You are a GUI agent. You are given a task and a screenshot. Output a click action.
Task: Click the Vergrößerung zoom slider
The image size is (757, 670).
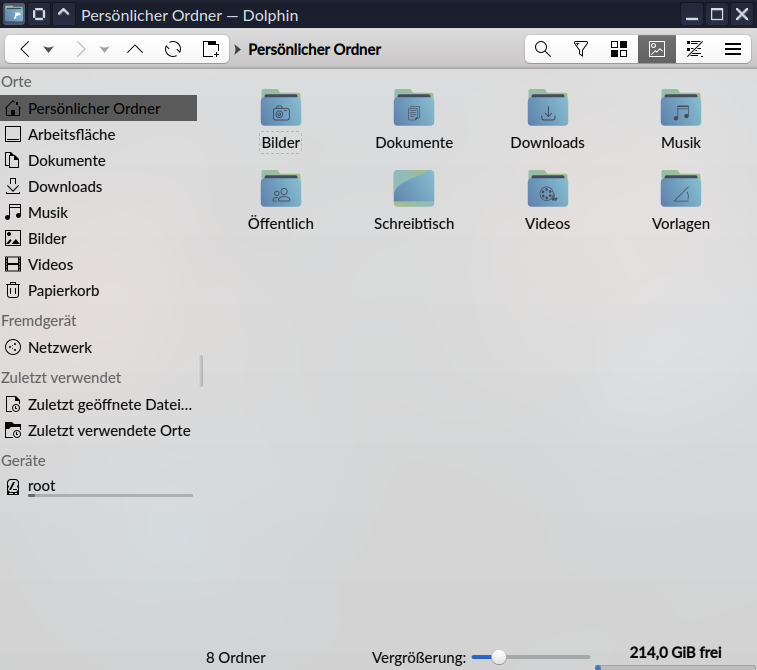coord(531,657)
